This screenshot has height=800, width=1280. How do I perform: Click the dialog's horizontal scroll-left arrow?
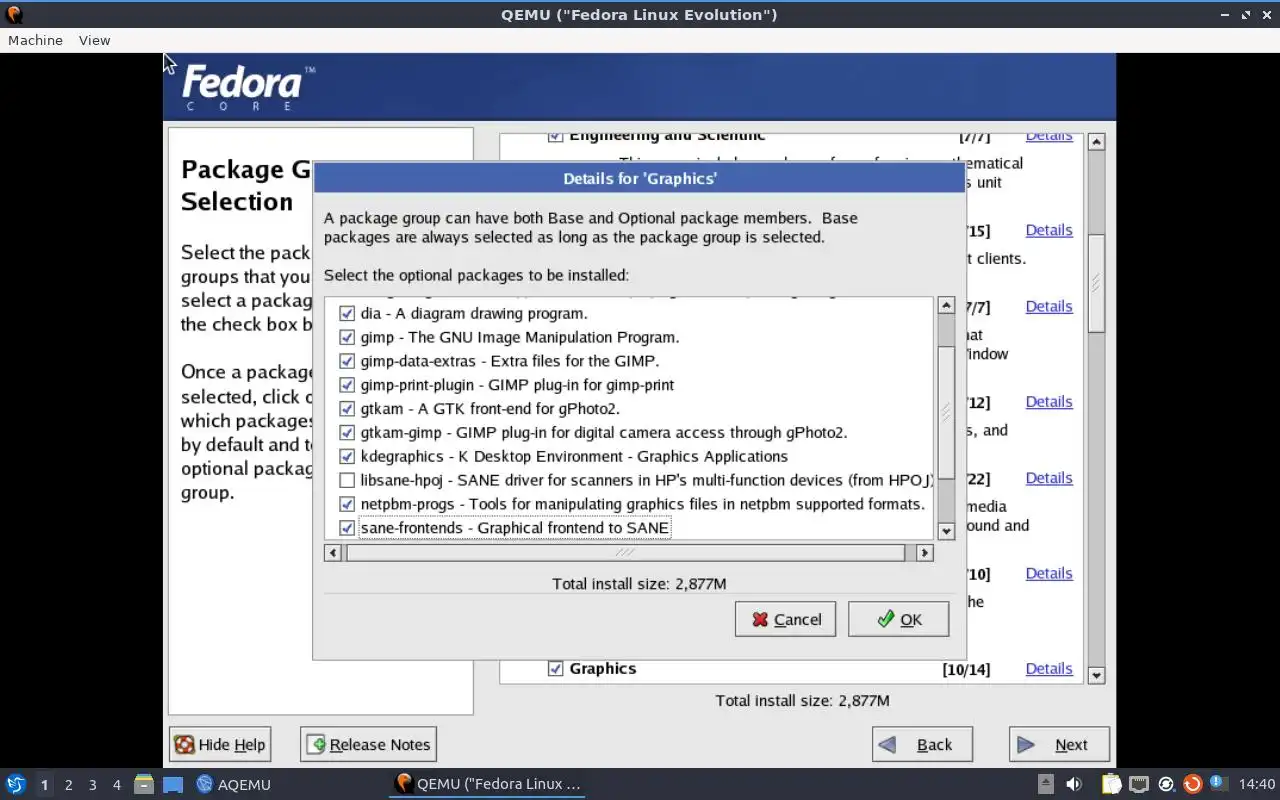(x=334, y=552)
